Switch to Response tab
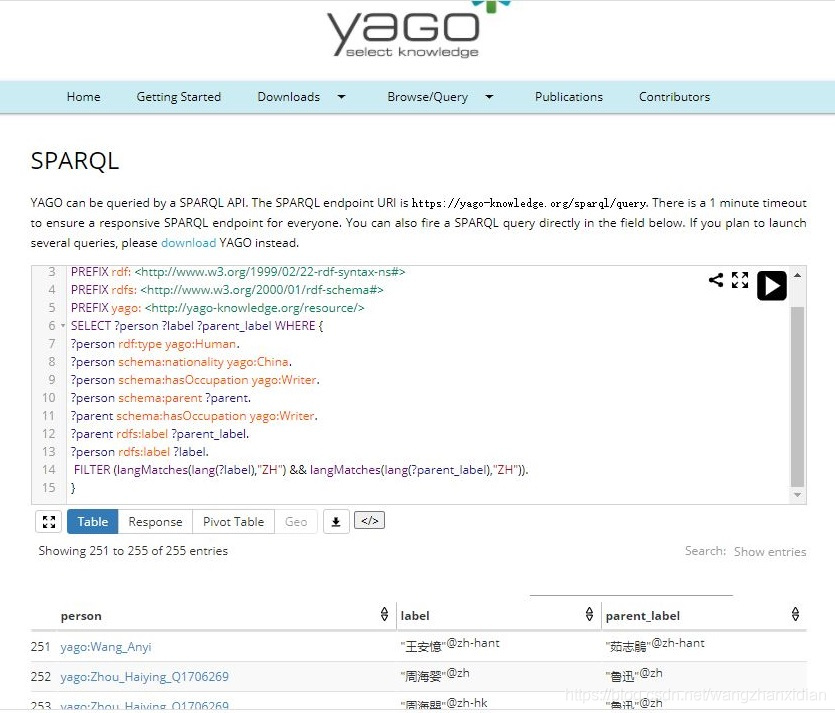 coord(155,521)
